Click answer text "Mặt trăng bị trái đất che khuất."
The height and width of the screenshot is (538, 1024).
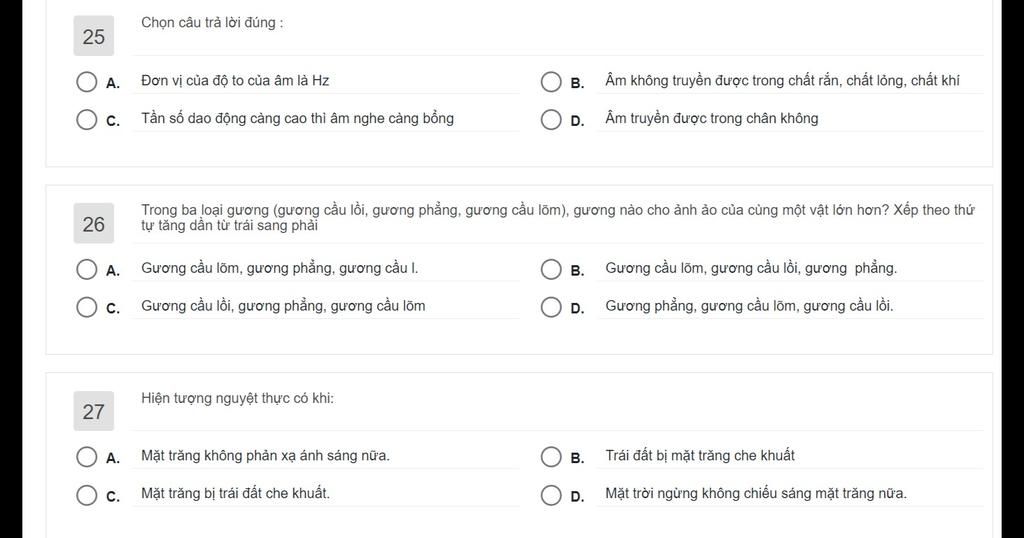235,493
